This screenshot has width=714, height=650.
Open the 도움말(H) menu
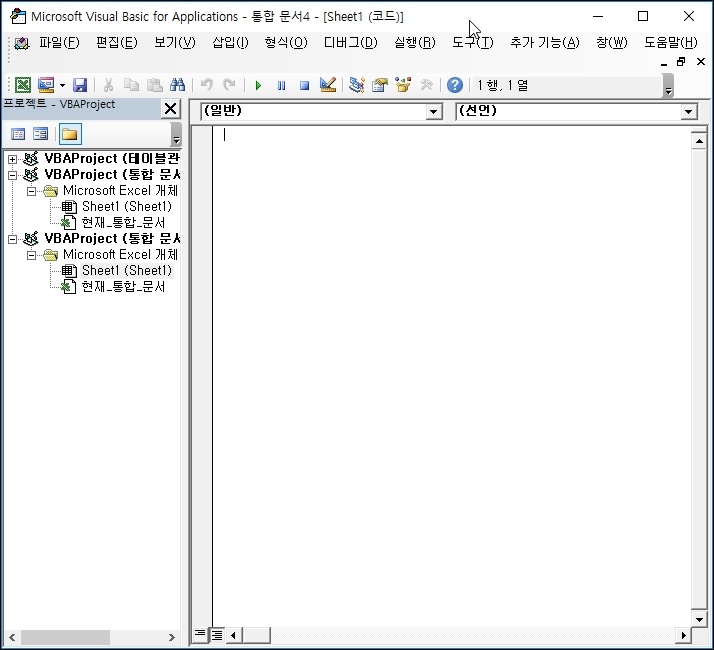(670, 42)
